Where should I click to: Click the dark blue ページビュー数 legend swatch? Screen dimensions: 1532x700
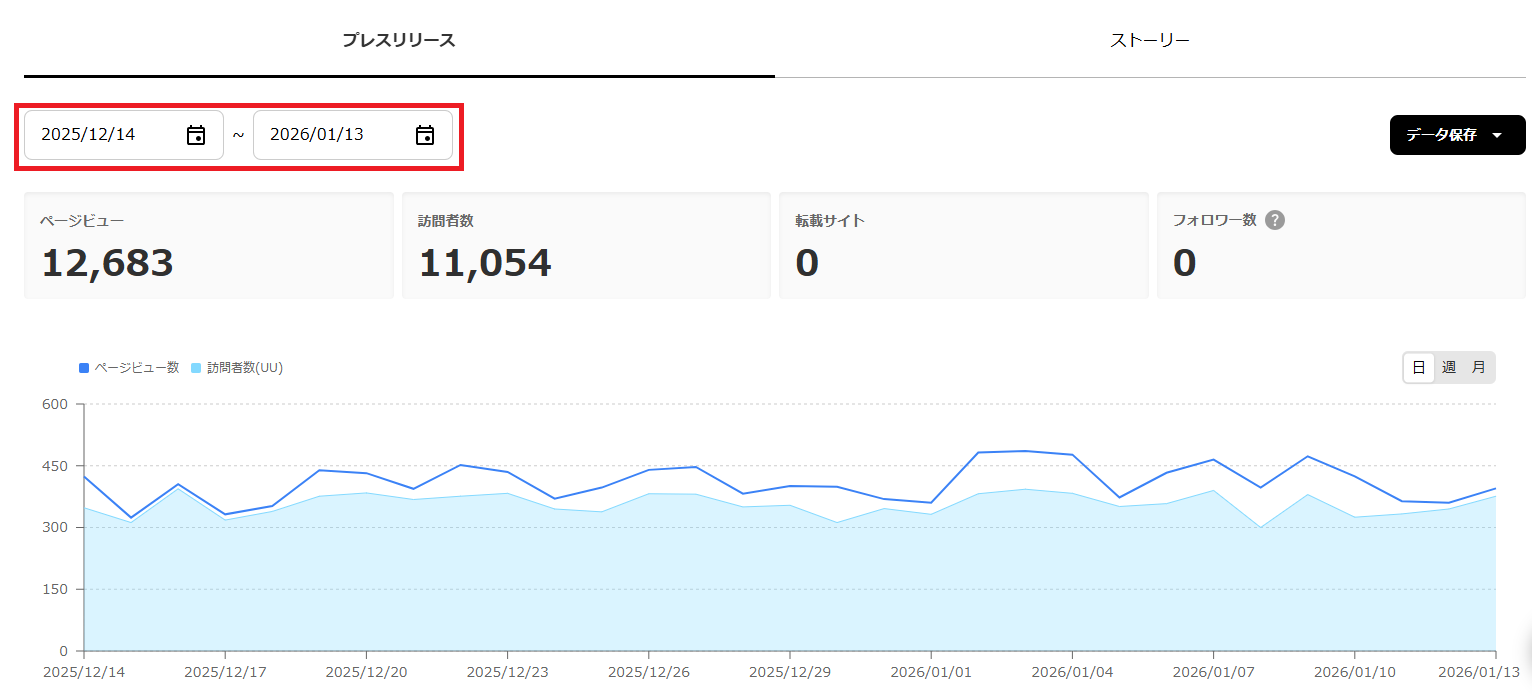point(84,368)
